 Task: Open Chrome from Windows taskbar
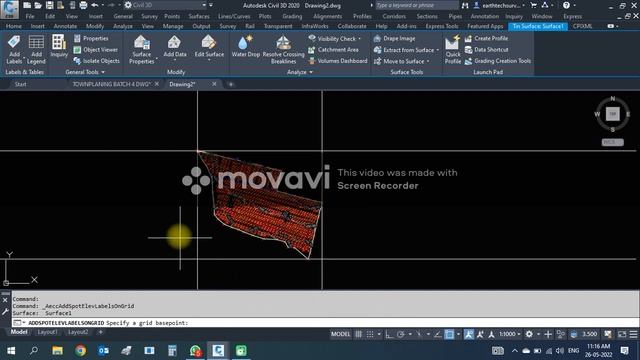coord(80,351)
